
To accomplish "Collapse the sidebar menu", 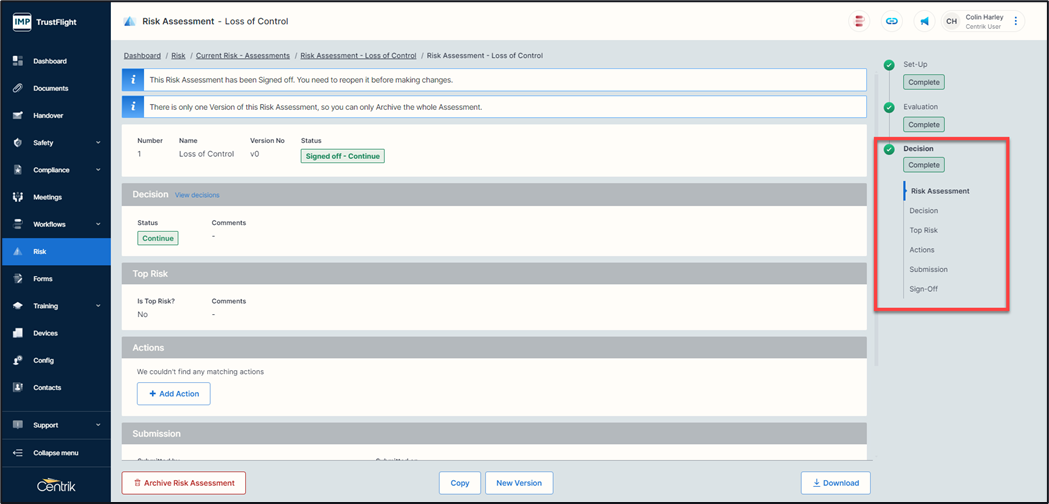I will tap(55, 453).
